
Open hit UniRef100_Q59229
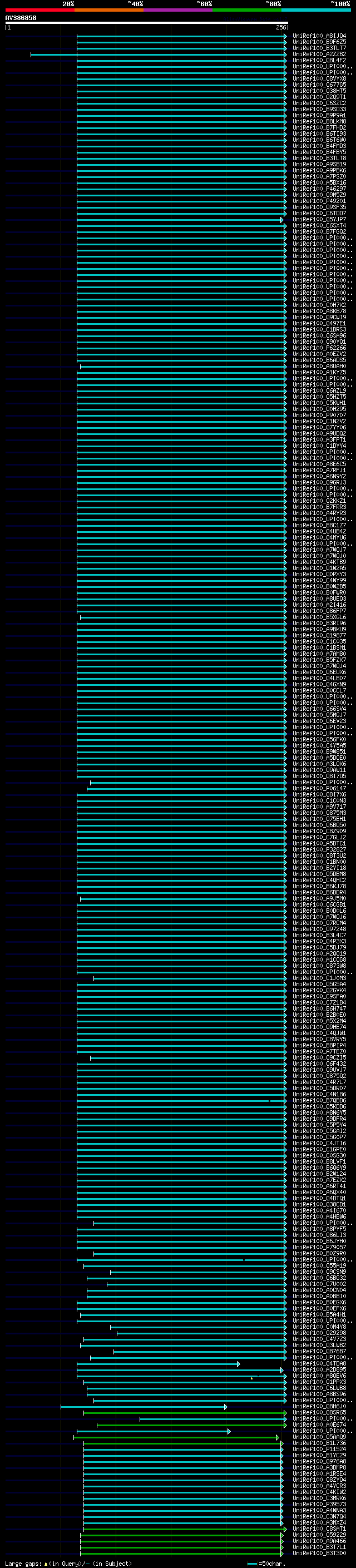319,1535
